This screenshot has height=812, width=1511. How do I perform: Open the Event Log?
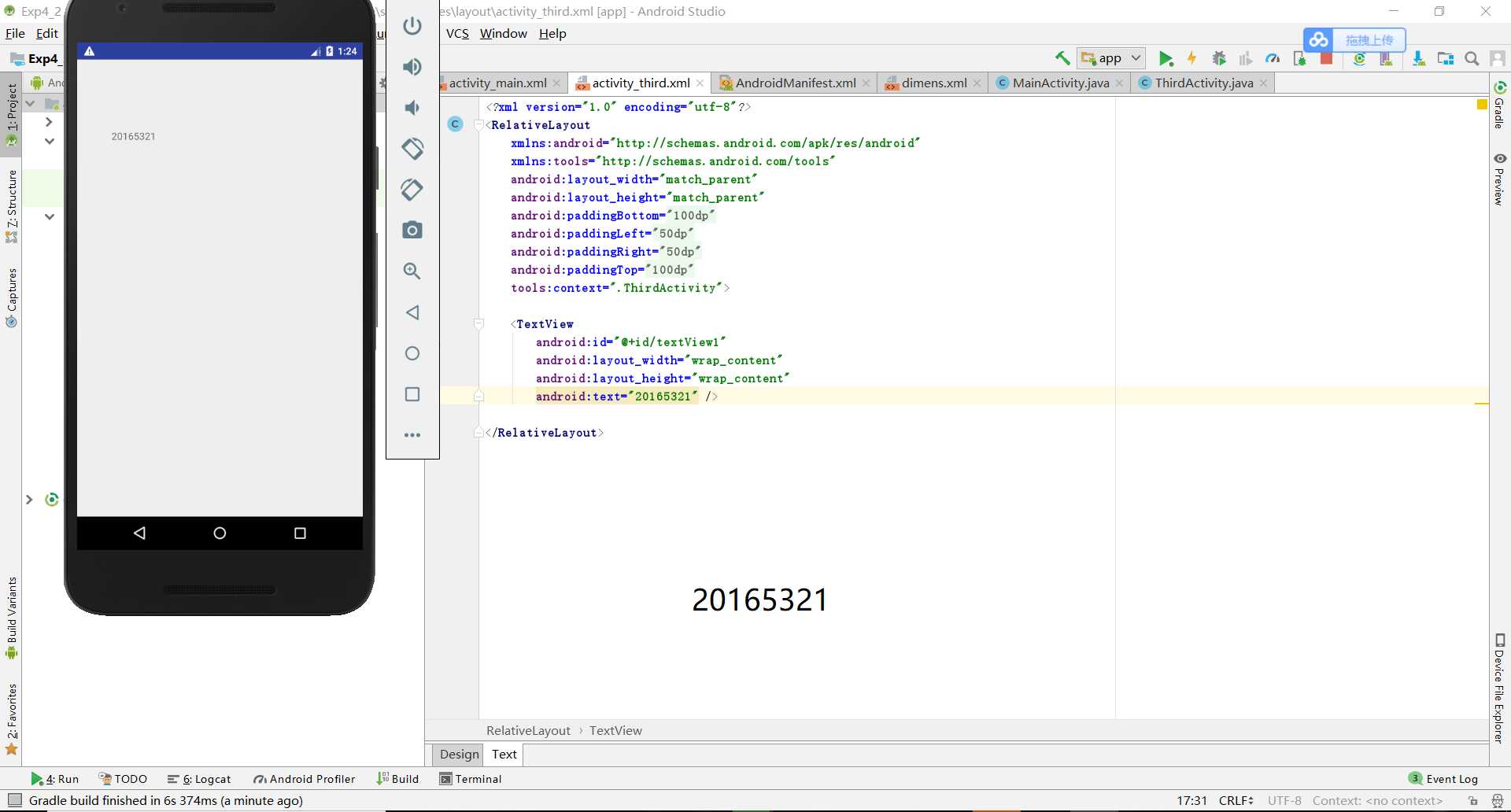coord(1443,779)
